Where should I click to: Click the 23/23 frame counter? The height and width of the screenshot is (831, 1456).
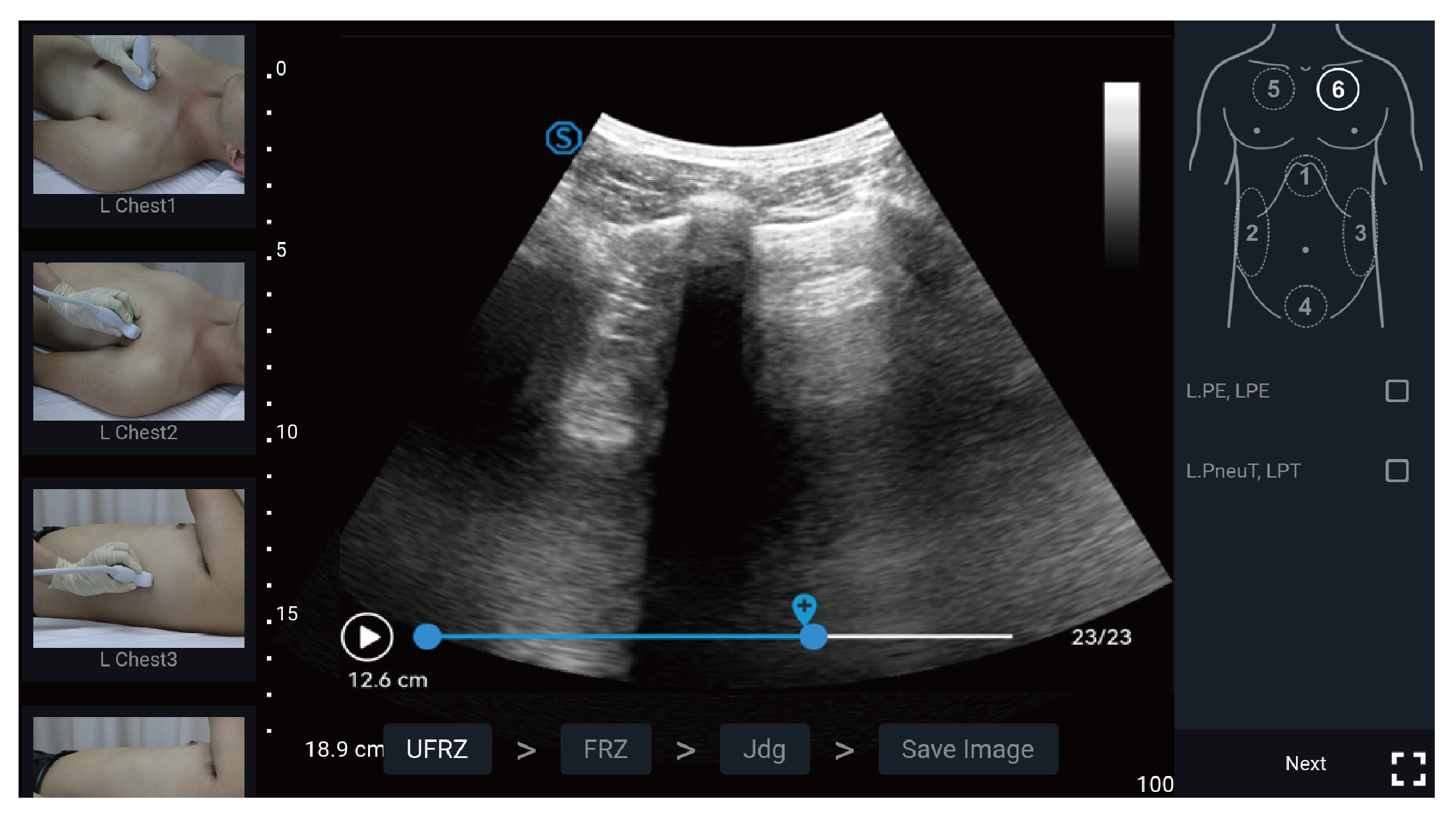tap(1101, 637)
